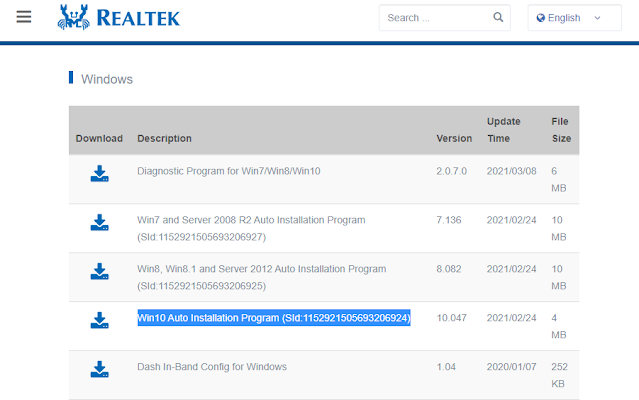Click the 252 KB file size

point(560,375)
